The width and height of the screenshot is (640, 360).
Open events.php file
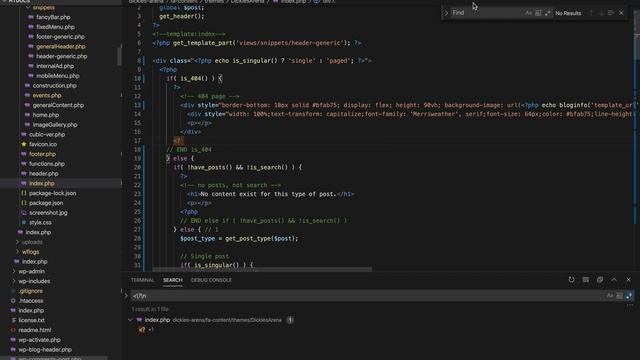[x=47, y=96]
